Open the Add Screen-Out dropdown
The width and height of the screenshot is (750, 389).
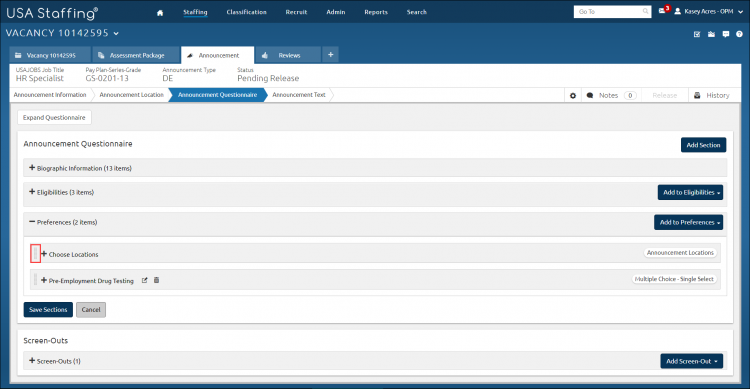click(692, 361)
